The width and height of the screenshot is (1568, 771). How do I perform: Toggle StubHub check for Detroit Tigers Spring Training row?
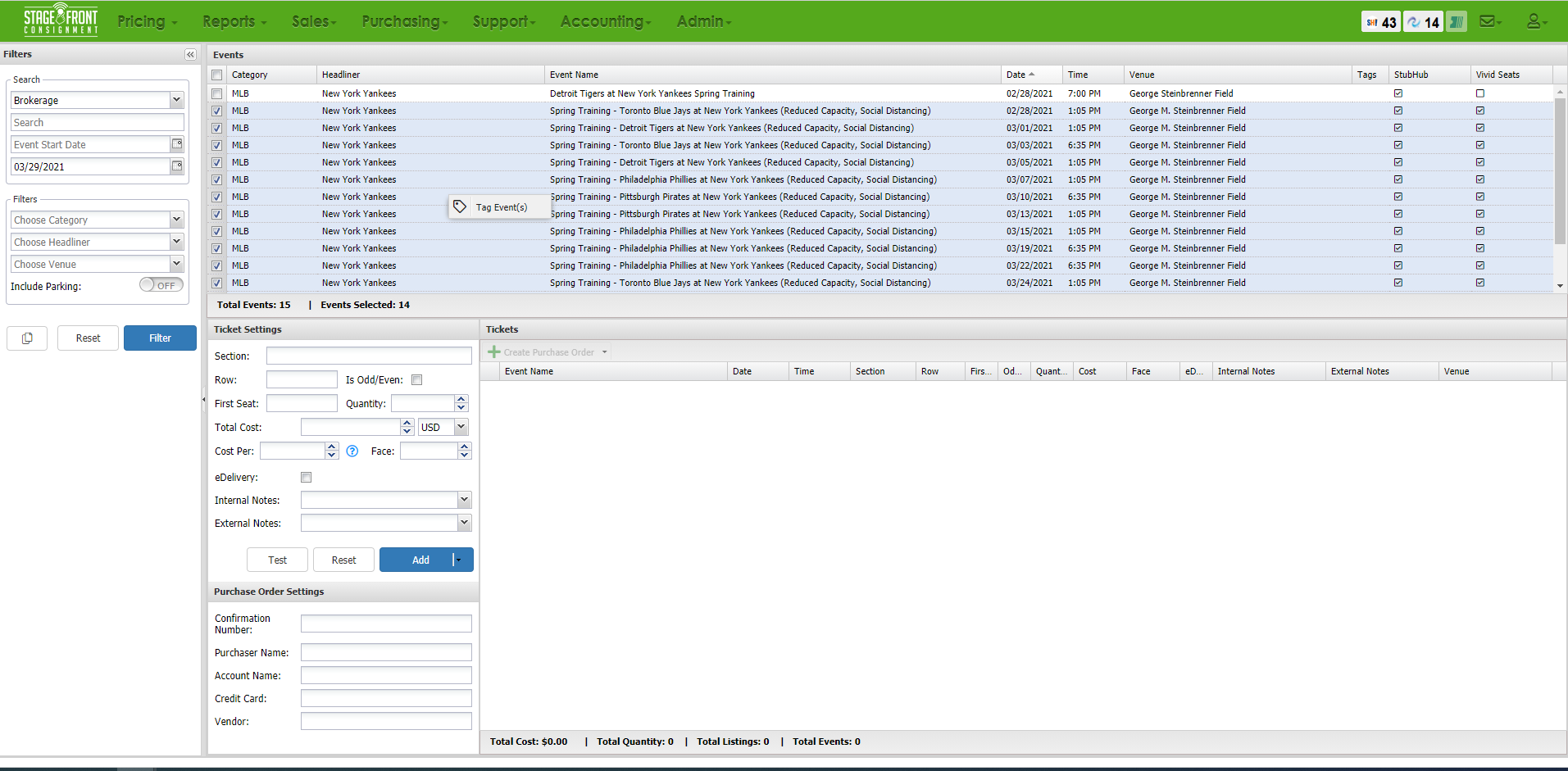point(1398,93)
